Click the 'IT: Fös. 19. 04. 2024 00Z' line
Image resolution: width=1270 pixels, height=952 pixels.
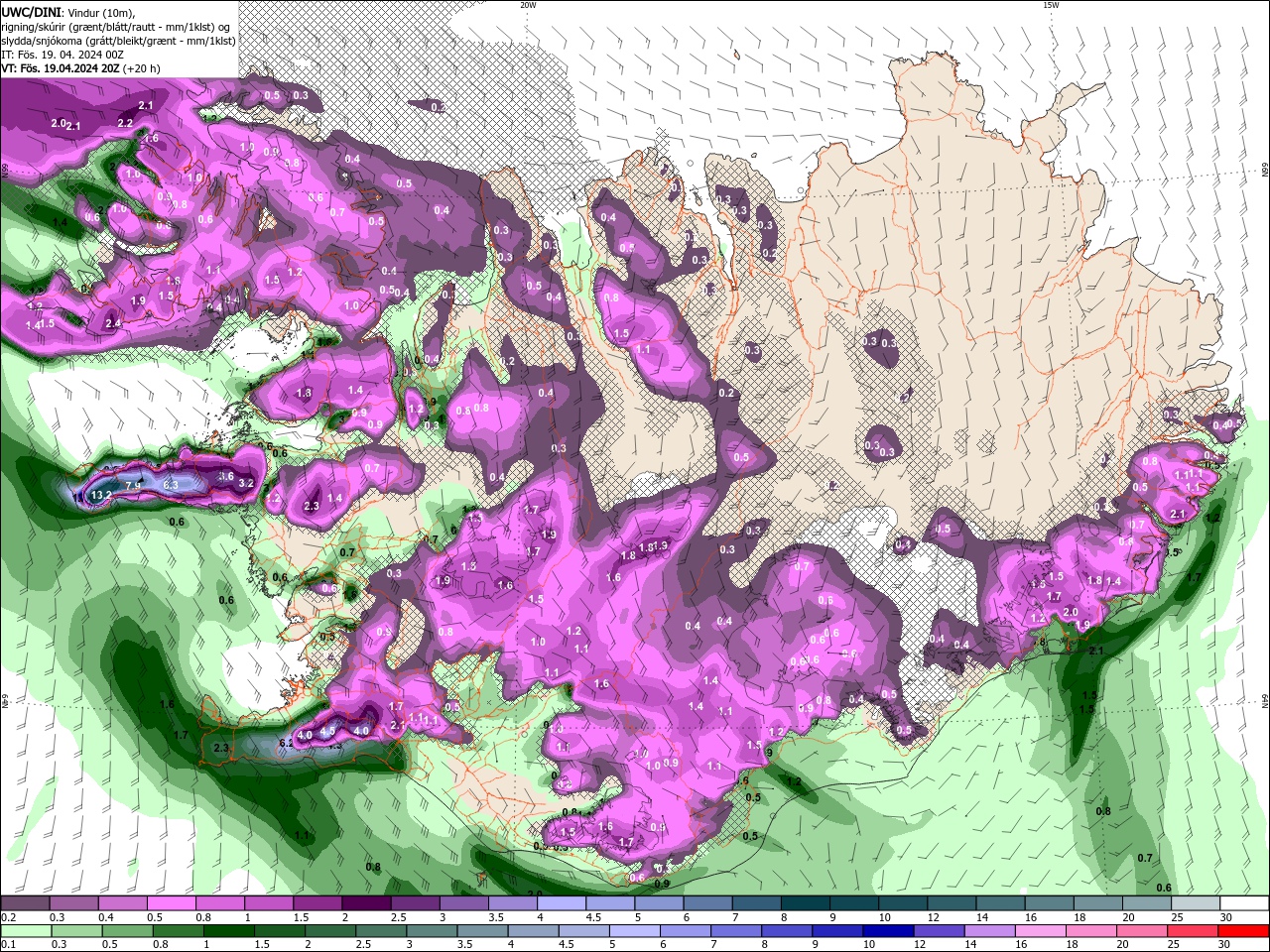(x=63, y=55)
